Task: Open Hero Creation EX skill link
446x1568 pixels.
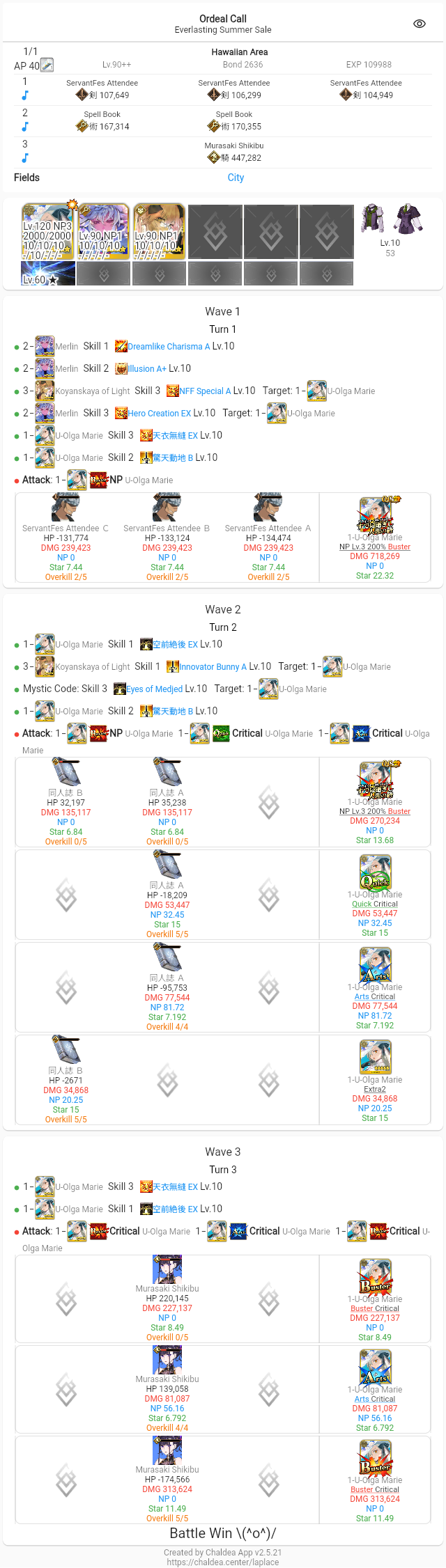Action: coord(159,413)
